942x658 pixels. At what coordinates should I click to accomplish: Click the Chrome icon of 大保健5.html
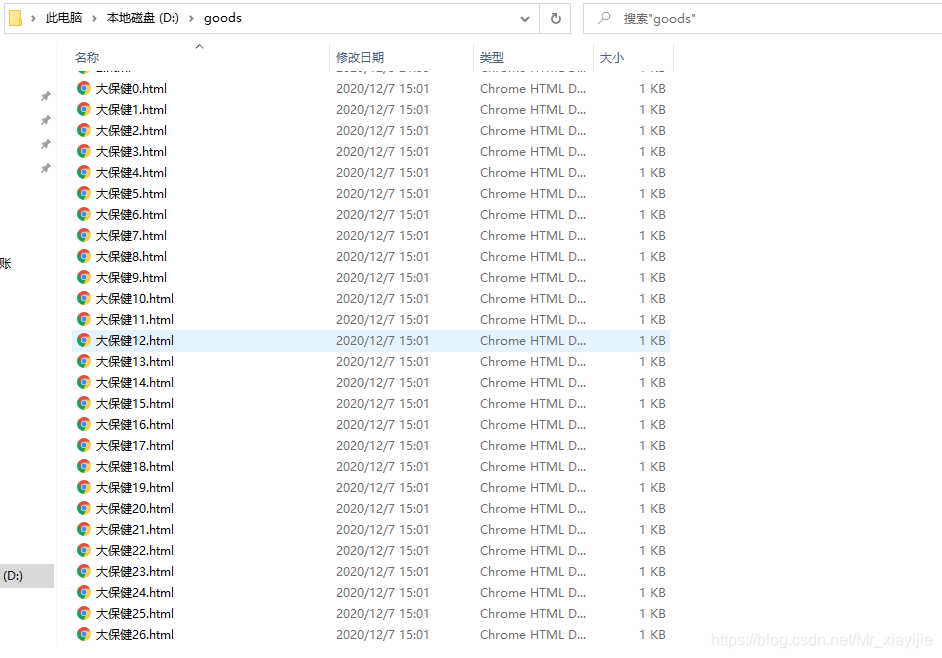pos(84,193)
